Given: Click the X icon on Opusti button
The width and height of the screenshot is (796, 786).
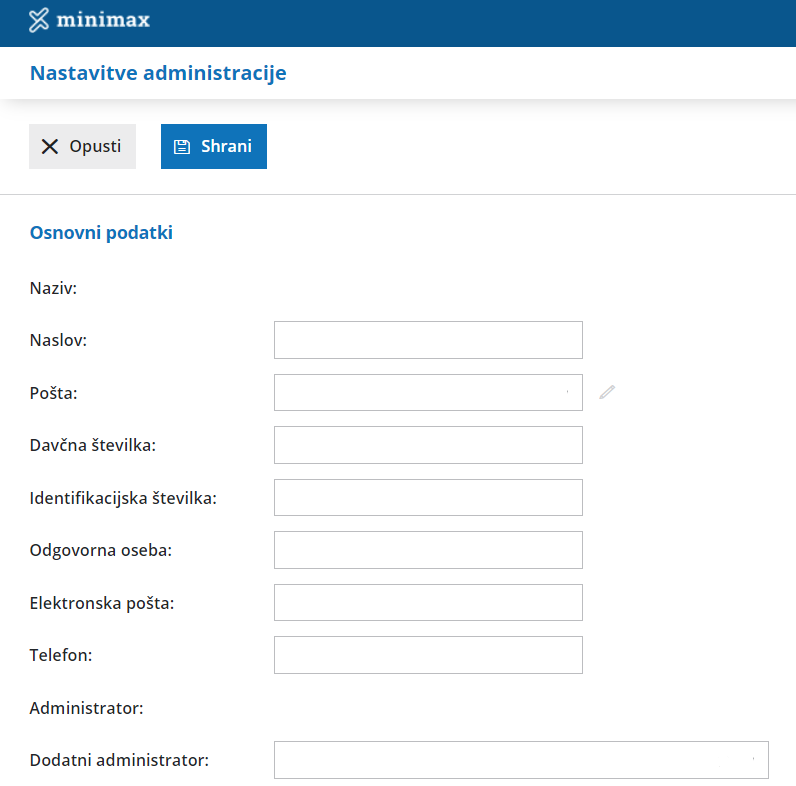Looking at the screenshot, I should coord(50,146).
